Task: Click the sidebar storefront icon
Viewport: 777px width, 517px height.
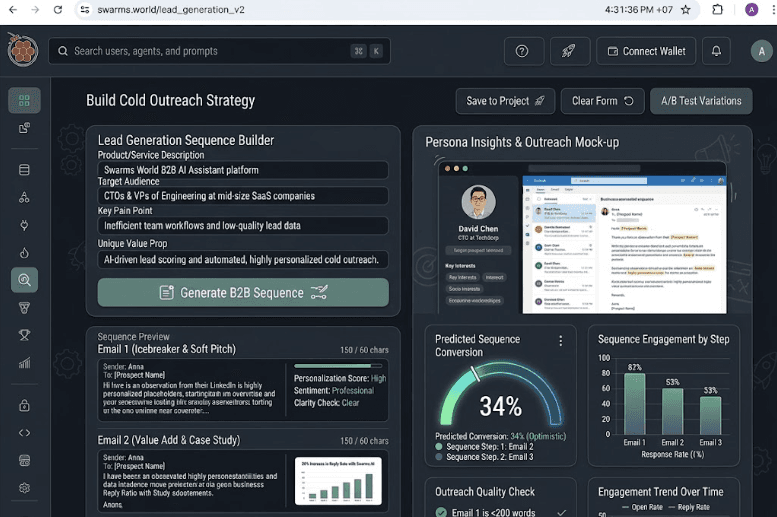Action: pos(24,460)
